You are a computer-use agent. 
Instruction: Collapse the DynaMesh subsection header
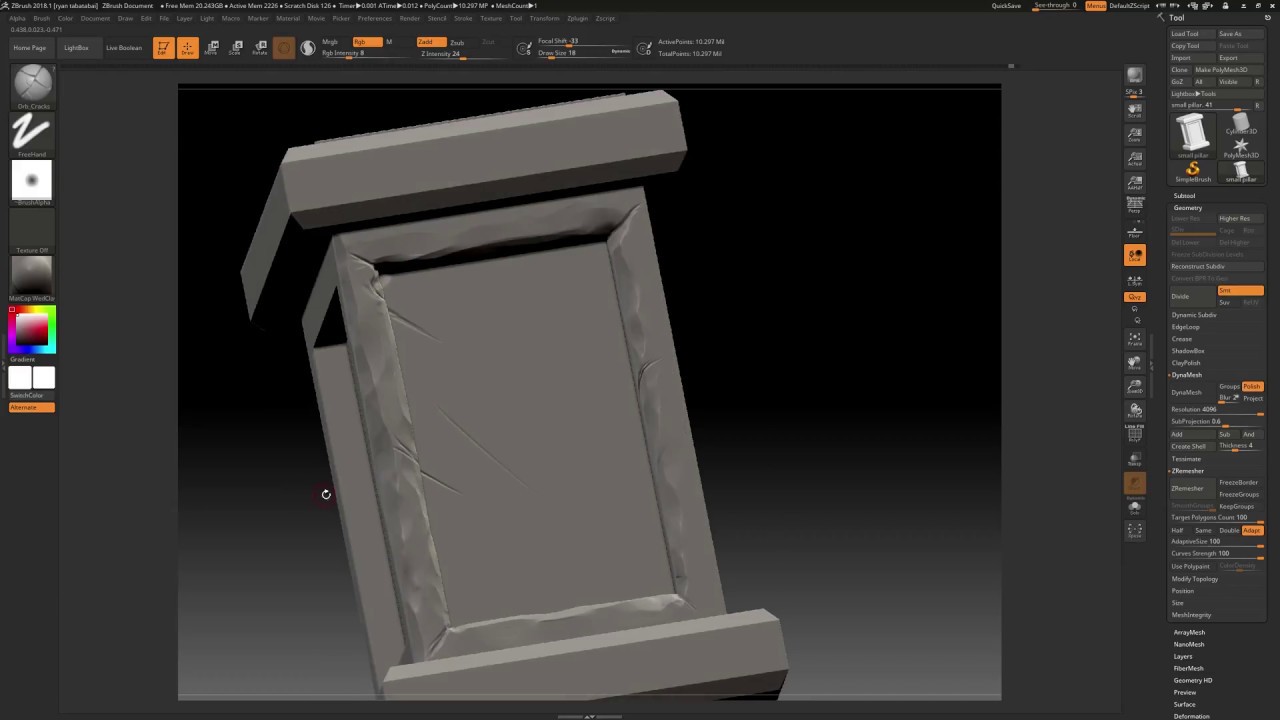point(1186,375)
